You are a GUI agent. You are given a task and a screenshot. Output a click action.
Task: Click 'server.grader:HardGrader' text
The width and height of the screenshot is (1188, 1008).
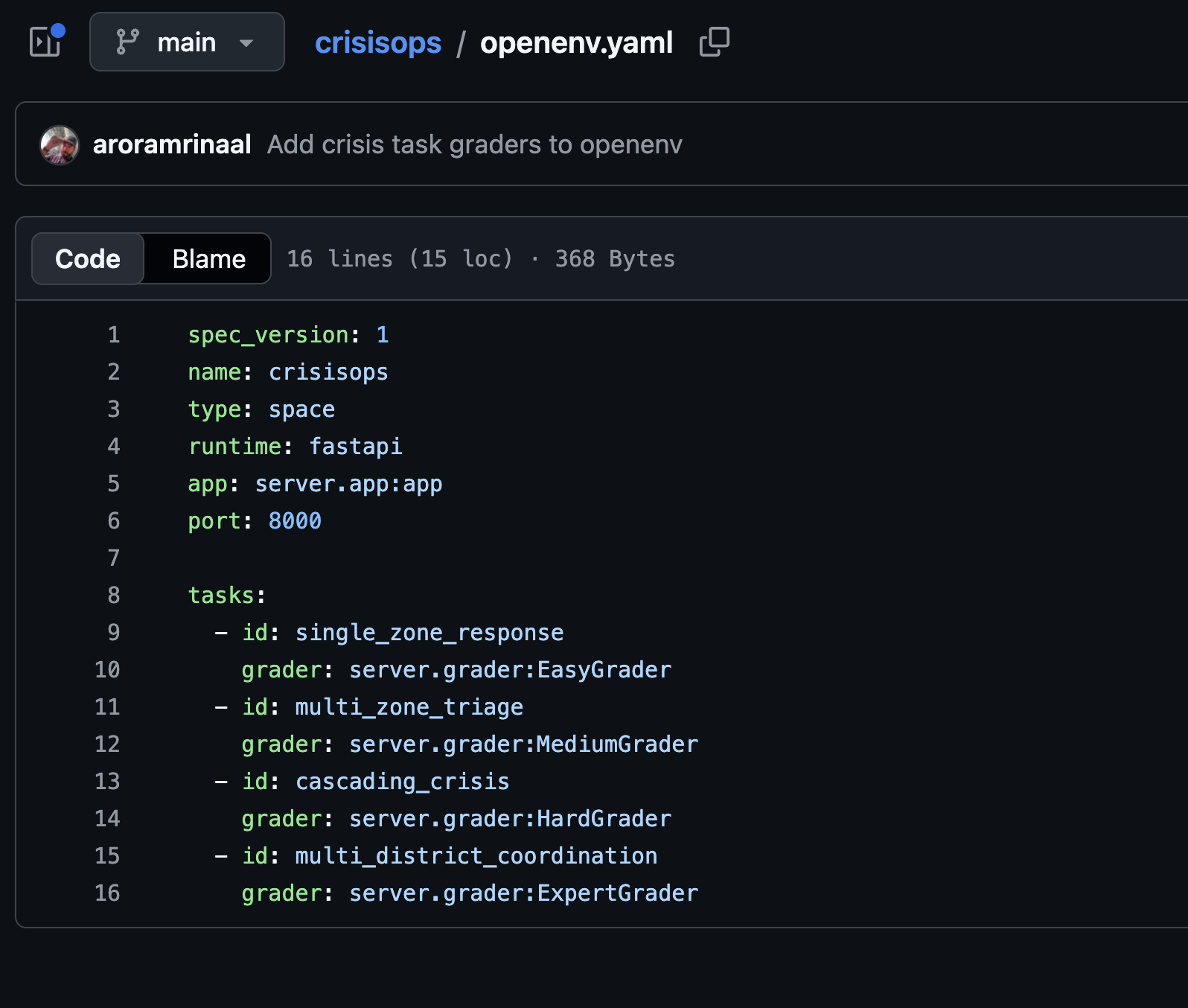(x=510, y=819)
